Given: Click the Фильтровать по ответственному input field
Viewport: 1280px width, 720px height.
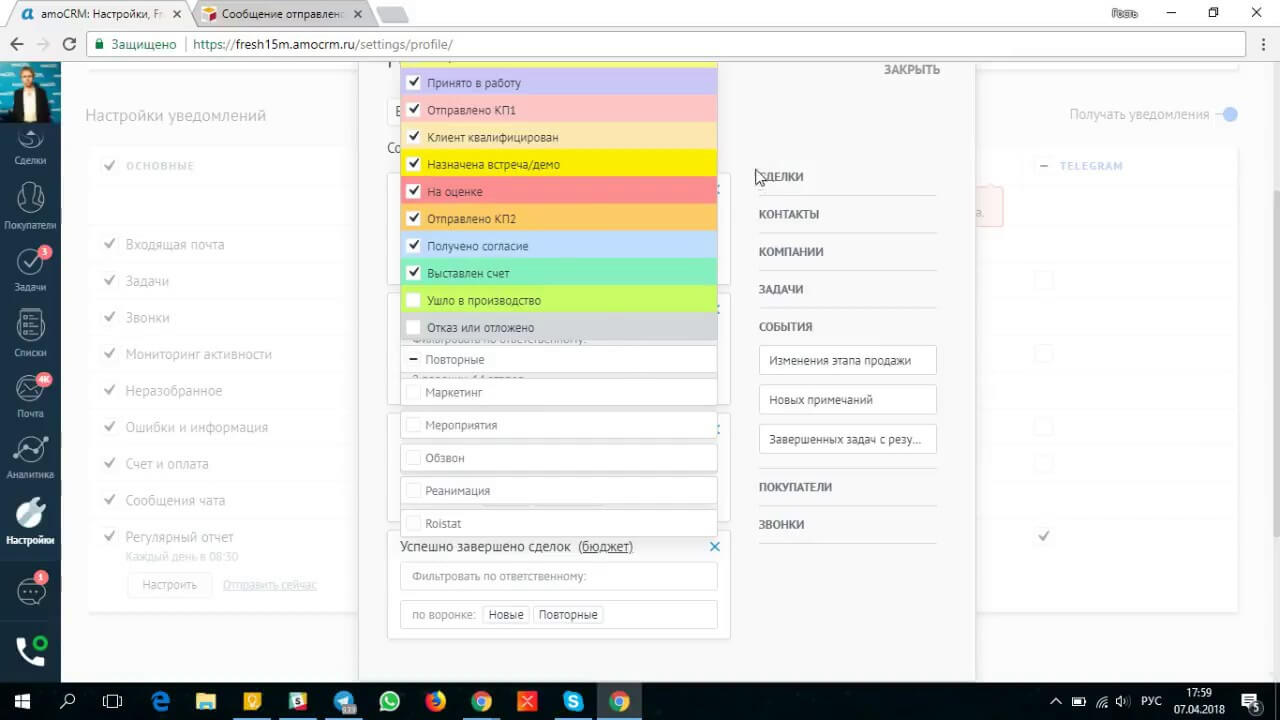Looking at the screenshot, I should (x=558, y=576).
